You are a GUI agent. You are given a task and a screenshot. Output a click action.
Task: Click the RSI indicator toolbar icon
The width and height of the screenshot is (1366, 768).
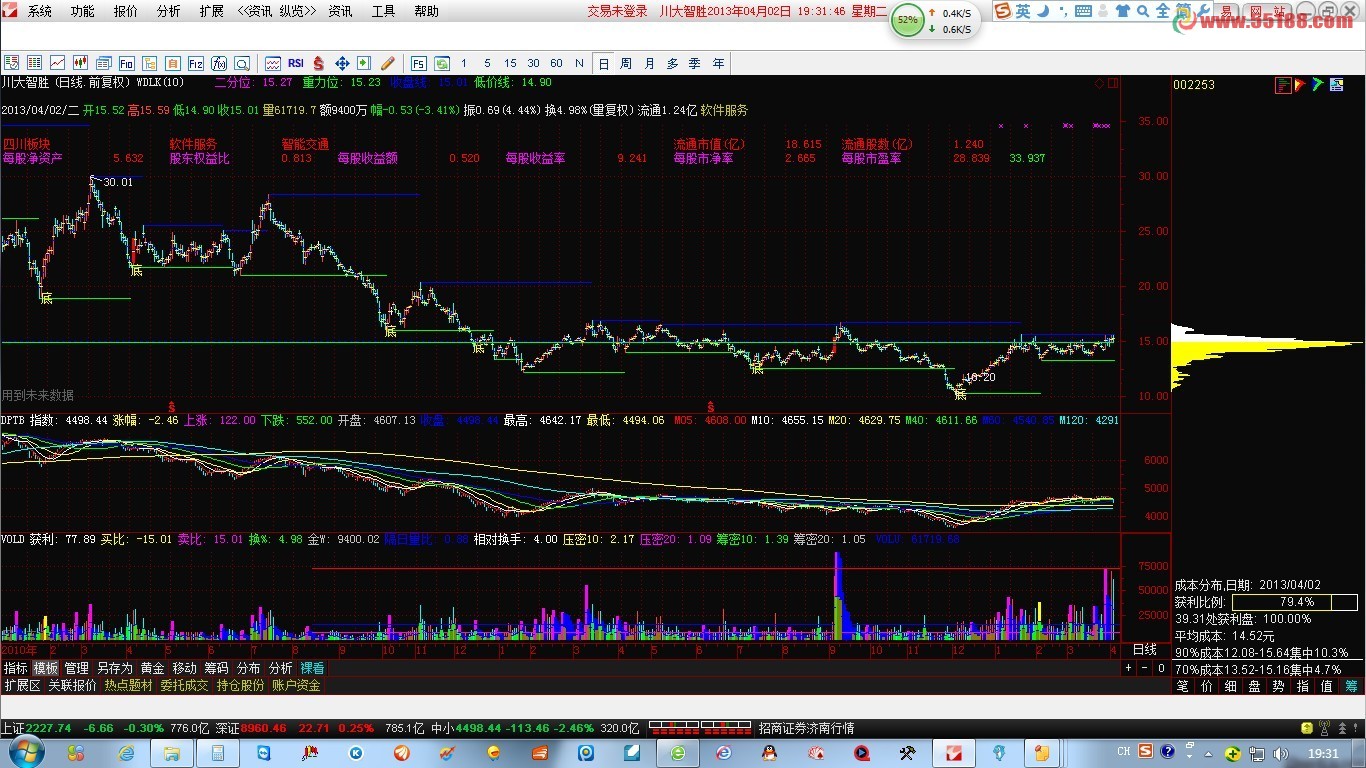(296, 62)
